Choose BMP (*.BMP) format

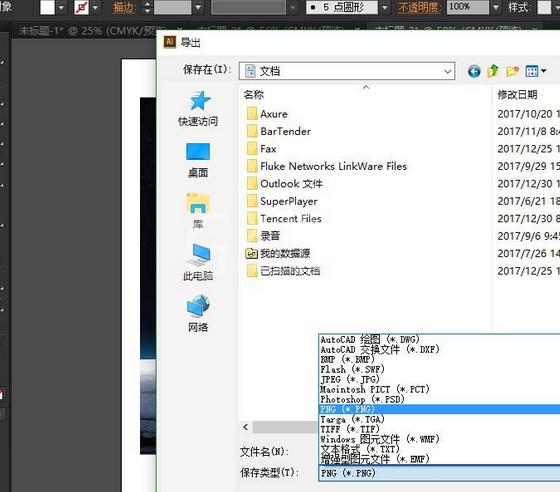pos(439,359)
